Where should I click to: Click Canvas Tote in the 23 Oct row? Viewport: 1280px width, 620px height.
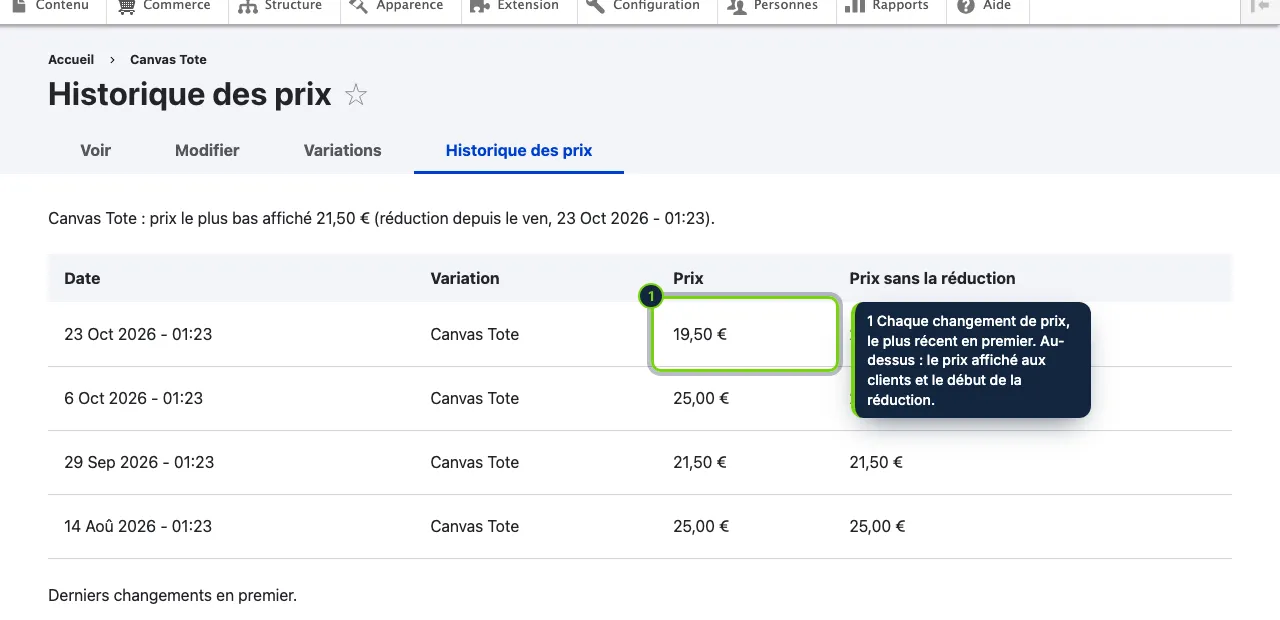click(x=475, y=335)
